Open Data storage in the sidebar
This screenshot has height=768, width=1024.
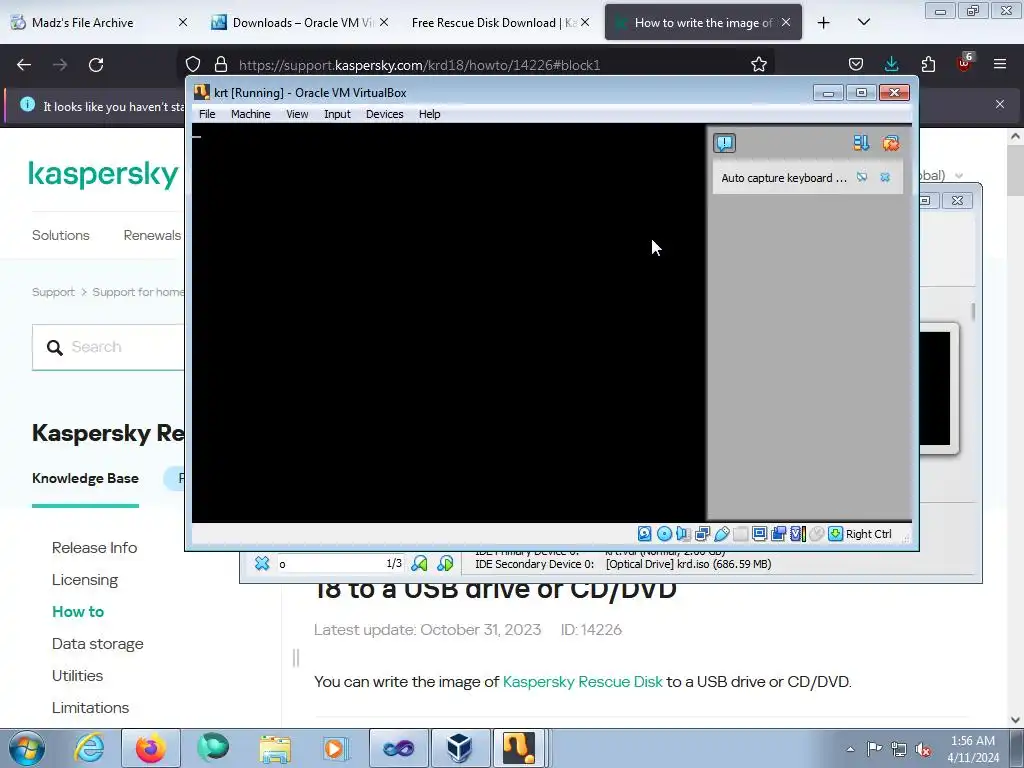click(x=98, y=644)
